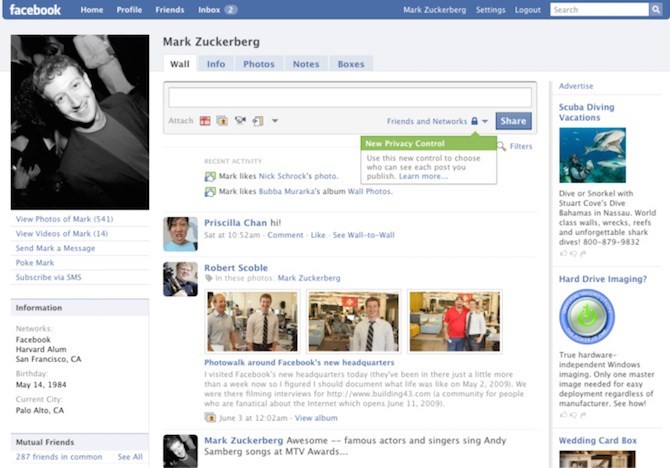Viewport: 670px width, 468px height.
Task: Open View Videos of Mark (14)
Action: coord(62,233)
